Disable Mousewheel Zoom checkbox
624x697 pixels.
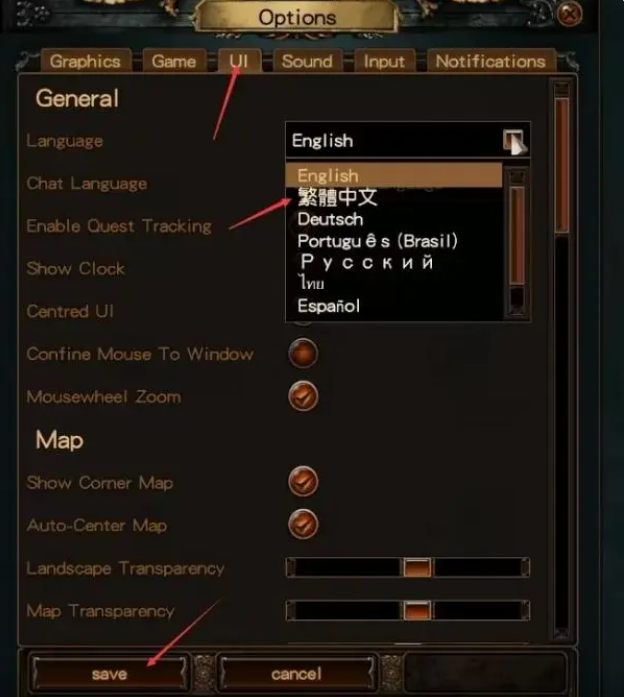303,396
